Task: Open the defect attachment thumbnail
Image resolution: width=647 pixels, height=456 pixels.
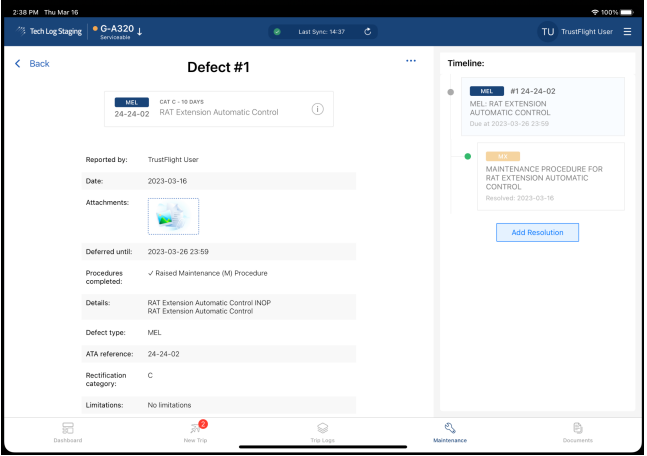Action: (x=173, y=215)
